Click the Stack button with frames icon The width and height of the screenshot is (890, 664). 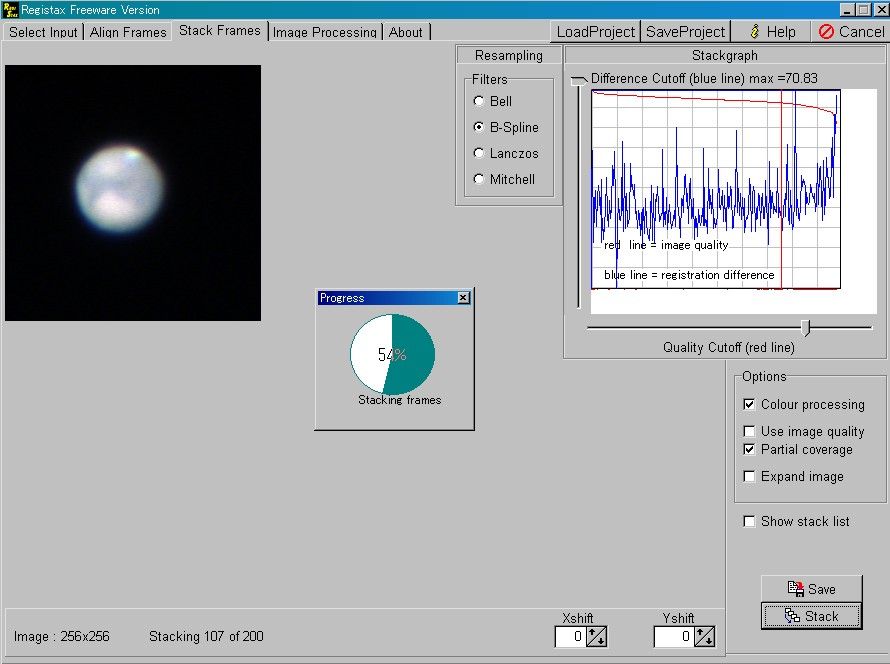coord(811,616)
